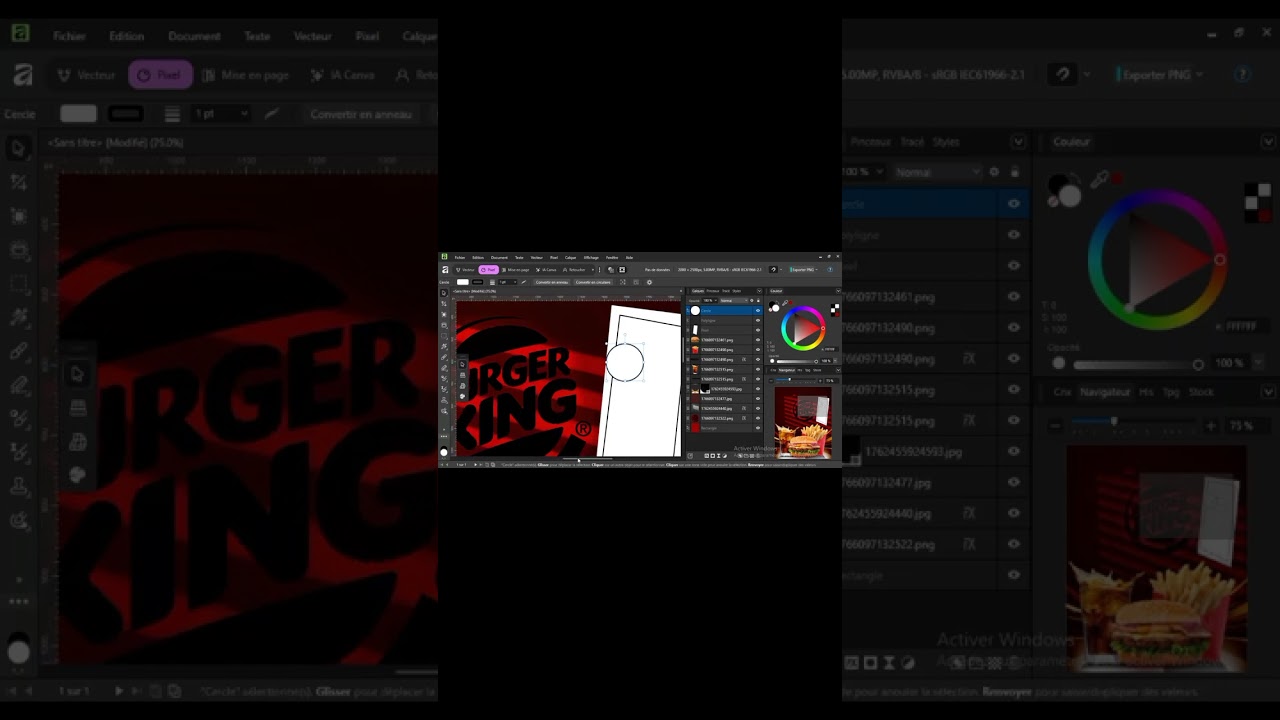Viewport: 1280px width, 720px height.
Task: Click layer lock icon in center Calques panel
Action: (758, 300)
